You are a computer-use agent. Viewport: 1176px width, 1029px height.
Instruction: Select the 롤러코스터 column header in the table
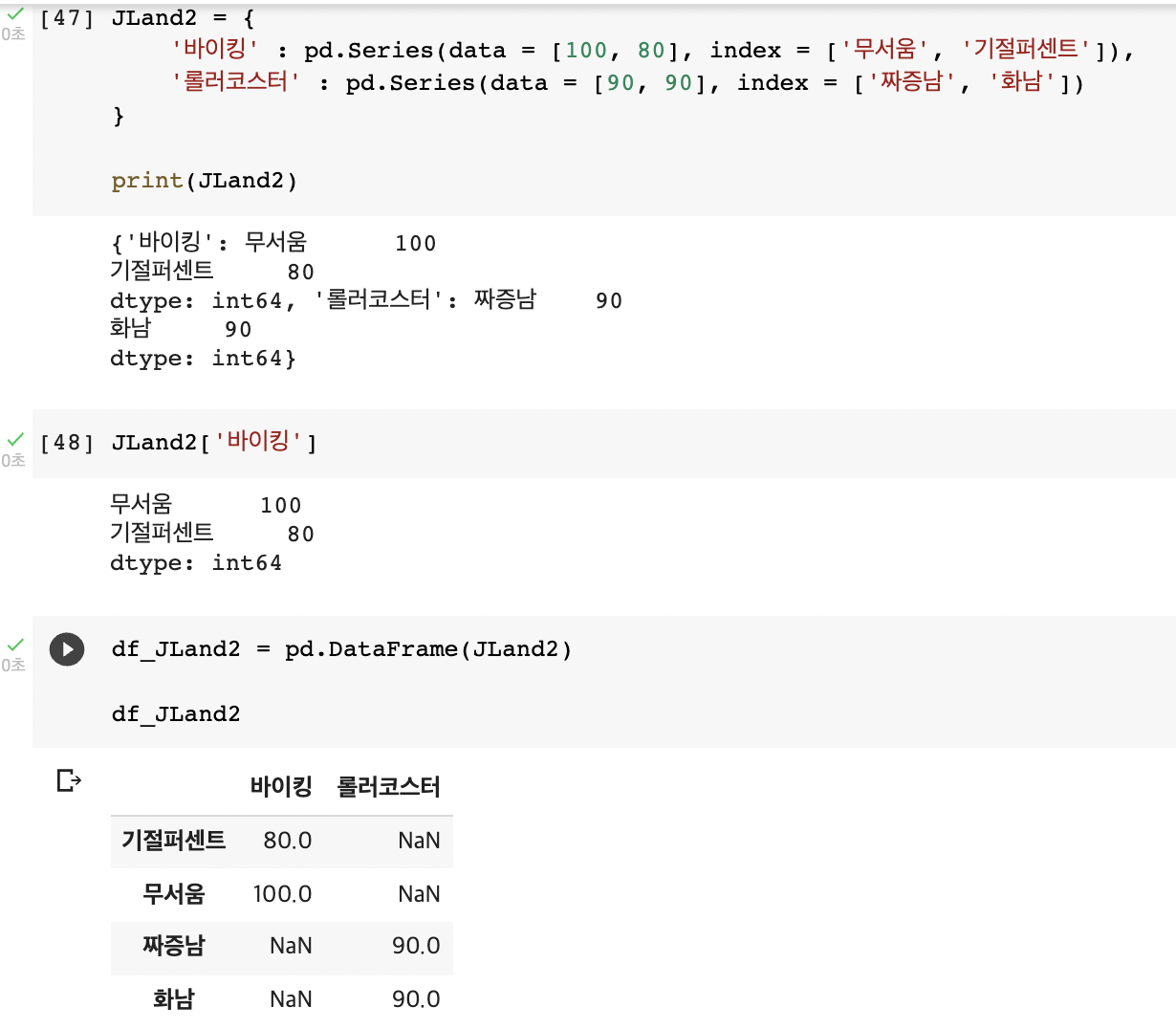388,787
